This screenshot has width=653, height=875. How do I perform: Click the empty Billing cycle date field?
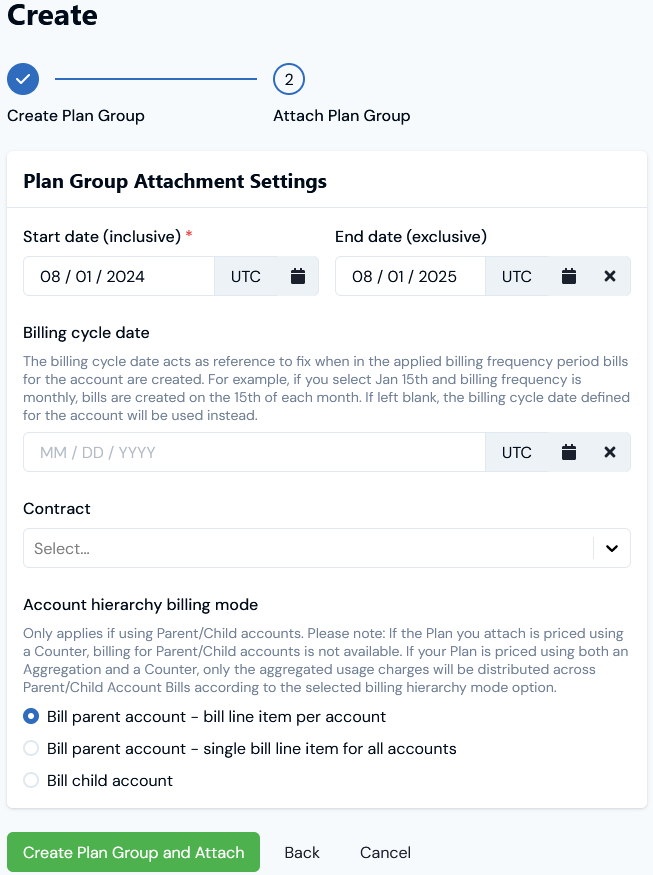click(250, 452)
